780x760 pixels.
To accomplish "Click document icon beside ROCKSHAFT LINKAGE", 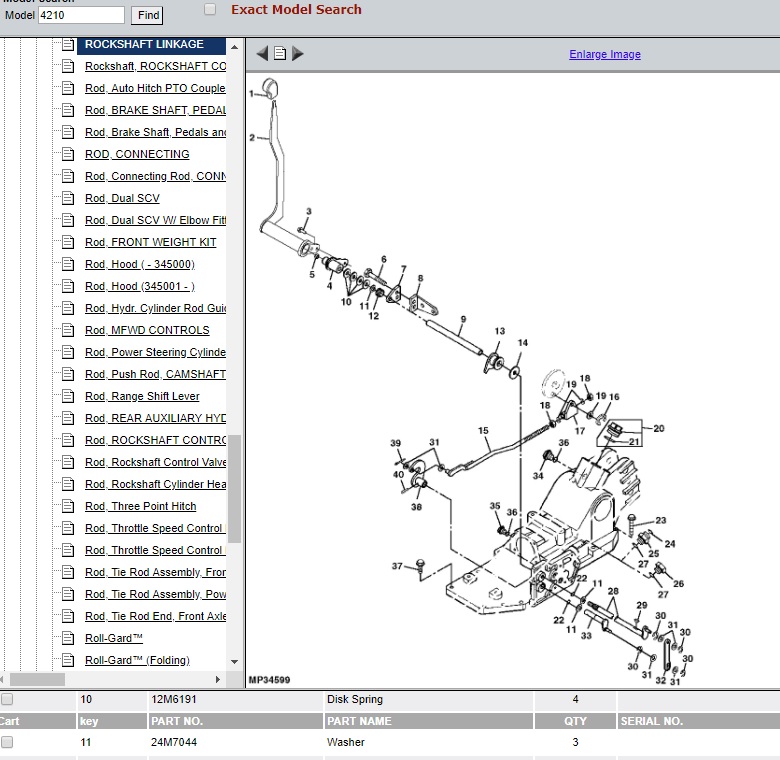I will [67, 45].
